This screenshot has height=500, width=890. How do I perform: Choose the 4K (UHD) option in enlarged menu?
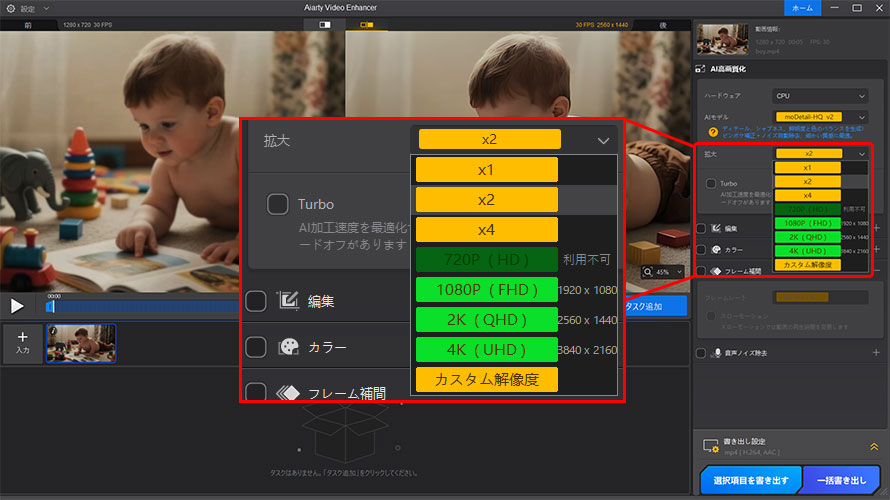[486, 349]
